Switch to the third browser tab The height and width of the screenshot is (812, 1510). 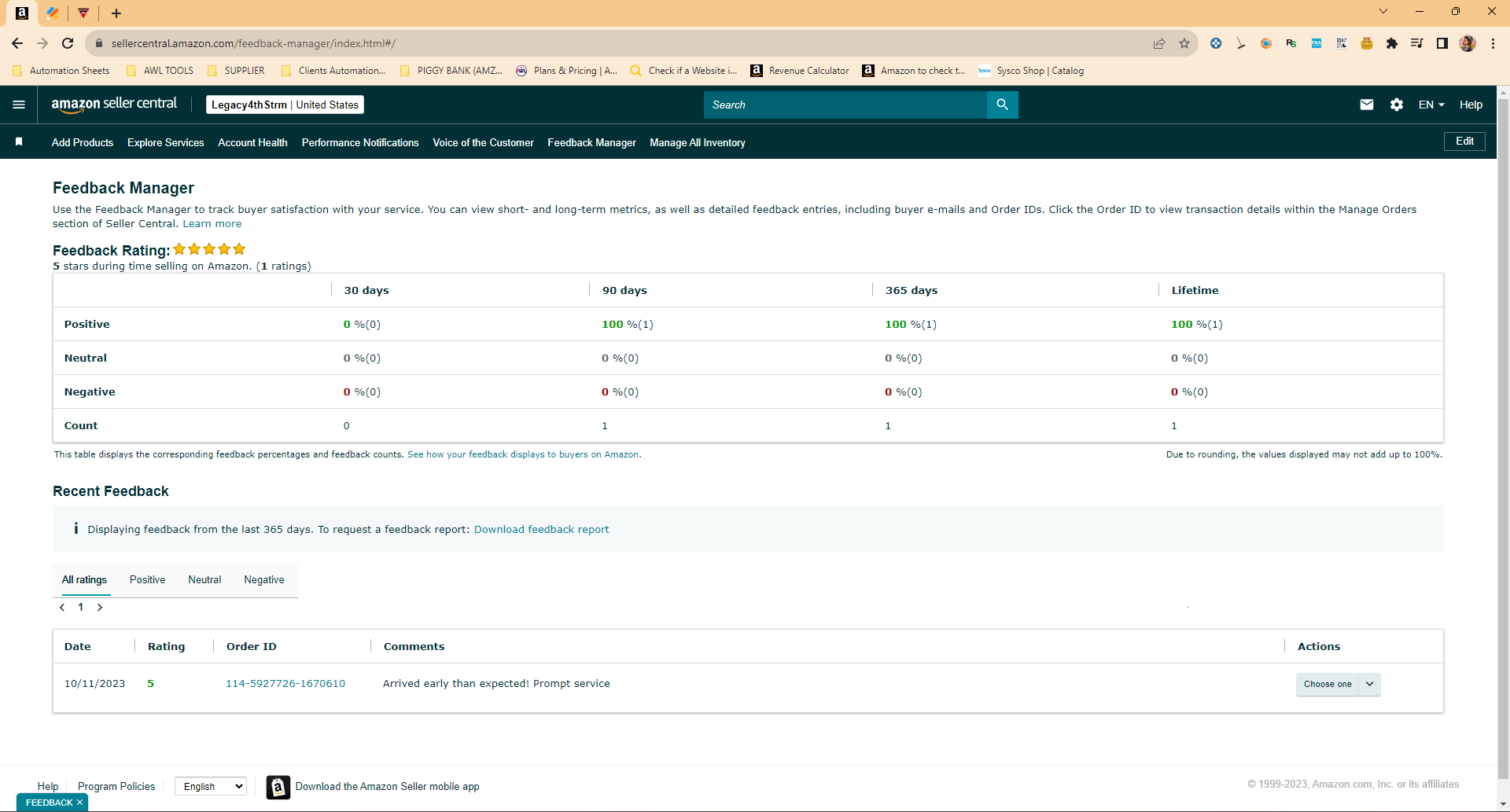(x=83, y=13)
